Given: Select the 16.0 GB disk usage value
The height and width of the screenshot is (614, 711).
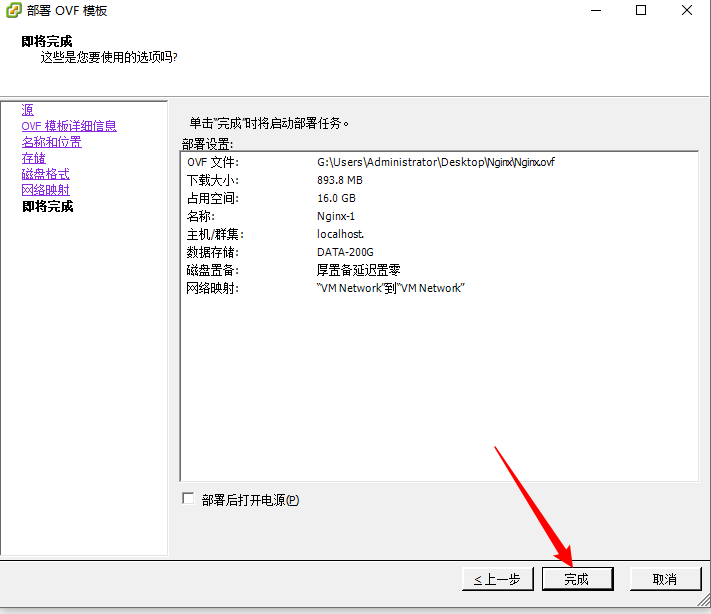Looking at the screenshot, I should pyautogui.click(x=336, y=198).
